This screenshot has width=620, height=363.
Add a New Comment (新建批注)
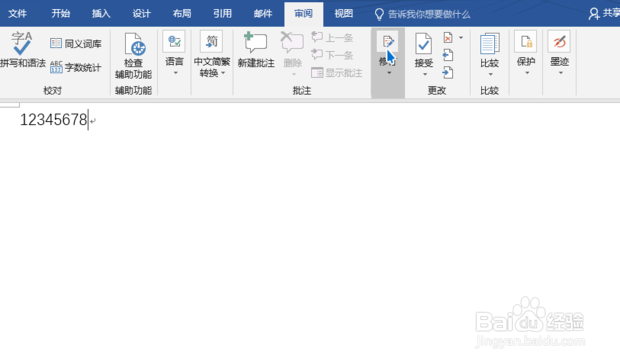click(x=256, y=49)
